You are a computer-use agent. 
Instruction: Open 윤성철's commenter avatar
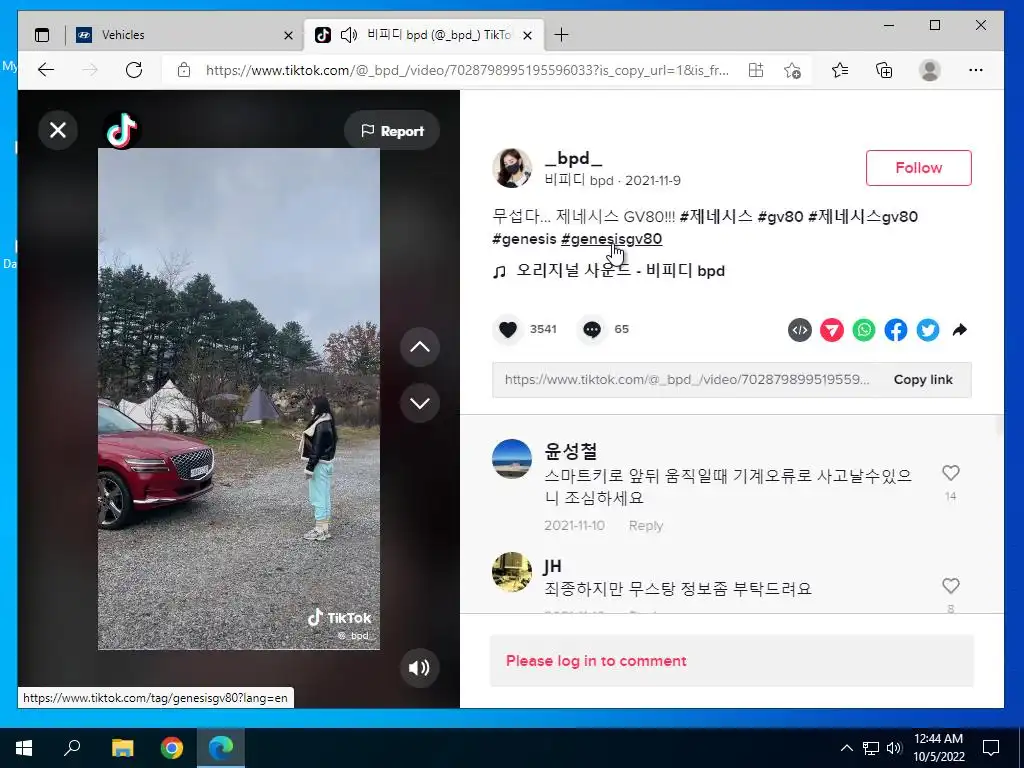[511, 458]
